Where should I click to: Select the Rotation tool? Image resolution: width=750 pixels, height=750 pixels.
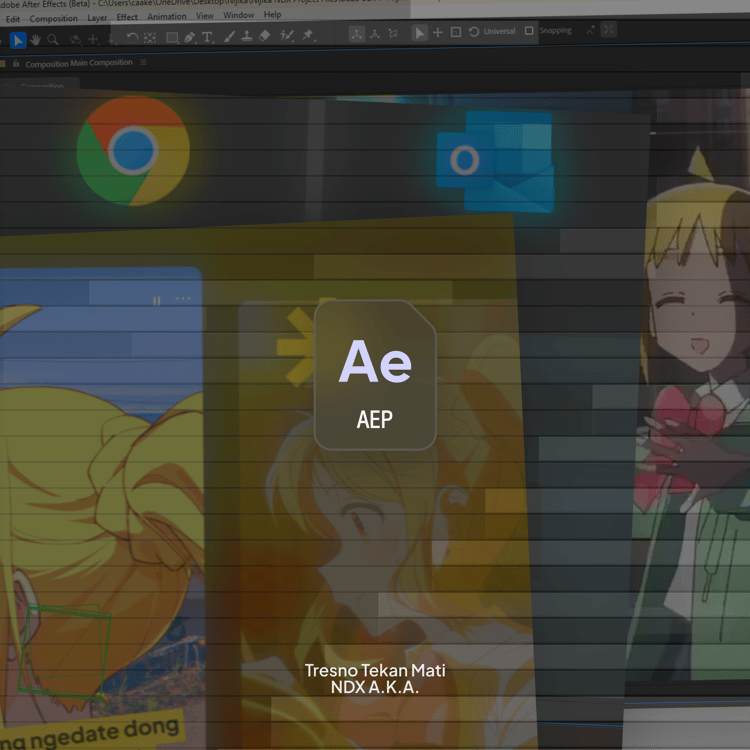tap(132, 38)
